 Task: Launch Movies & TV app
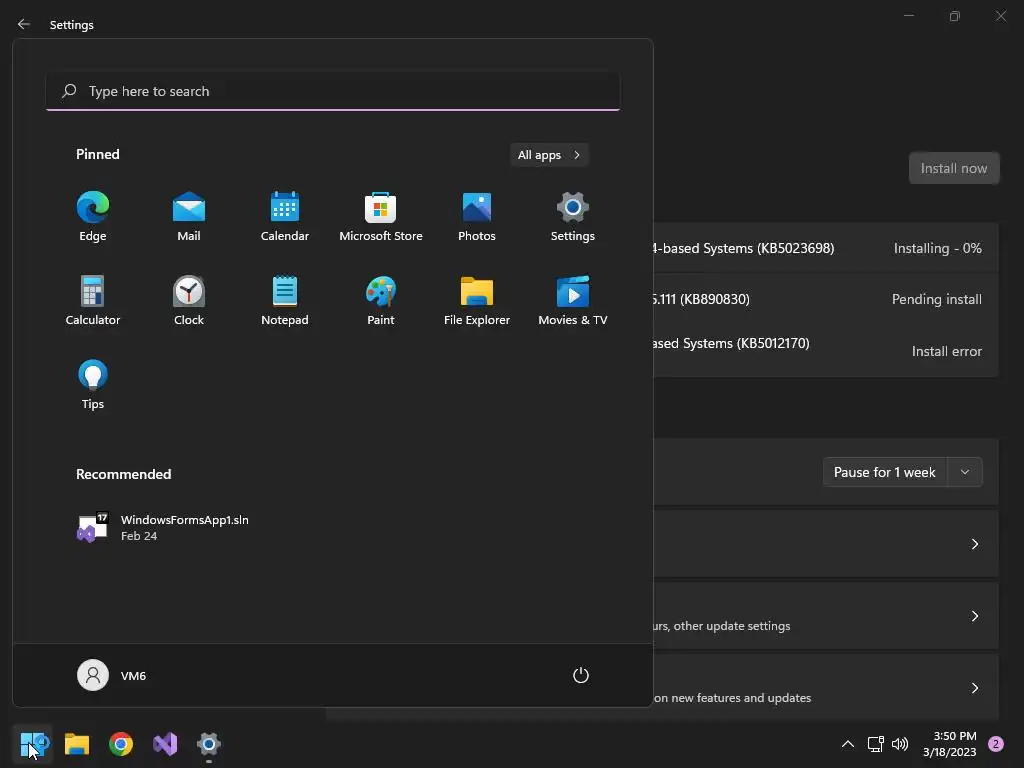(x=573, y=301)
